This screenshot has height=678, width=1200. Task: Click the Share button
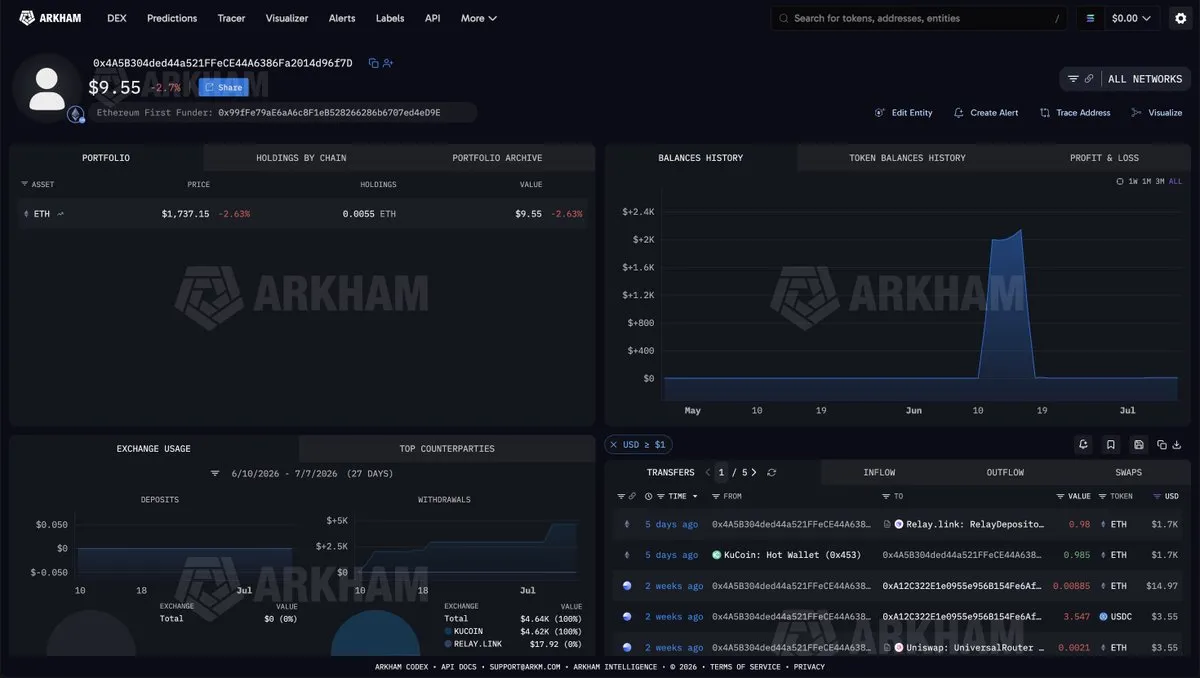coord(223,87)
